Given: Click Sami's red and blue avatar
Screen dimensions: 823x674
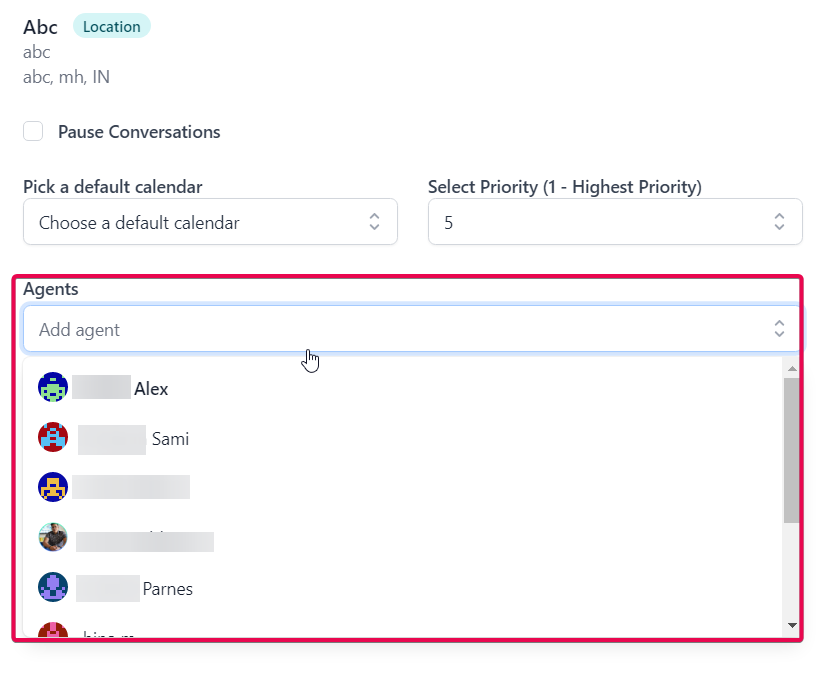Looking at the screenshot, I should pyautogui.click(x=53, y=438).
